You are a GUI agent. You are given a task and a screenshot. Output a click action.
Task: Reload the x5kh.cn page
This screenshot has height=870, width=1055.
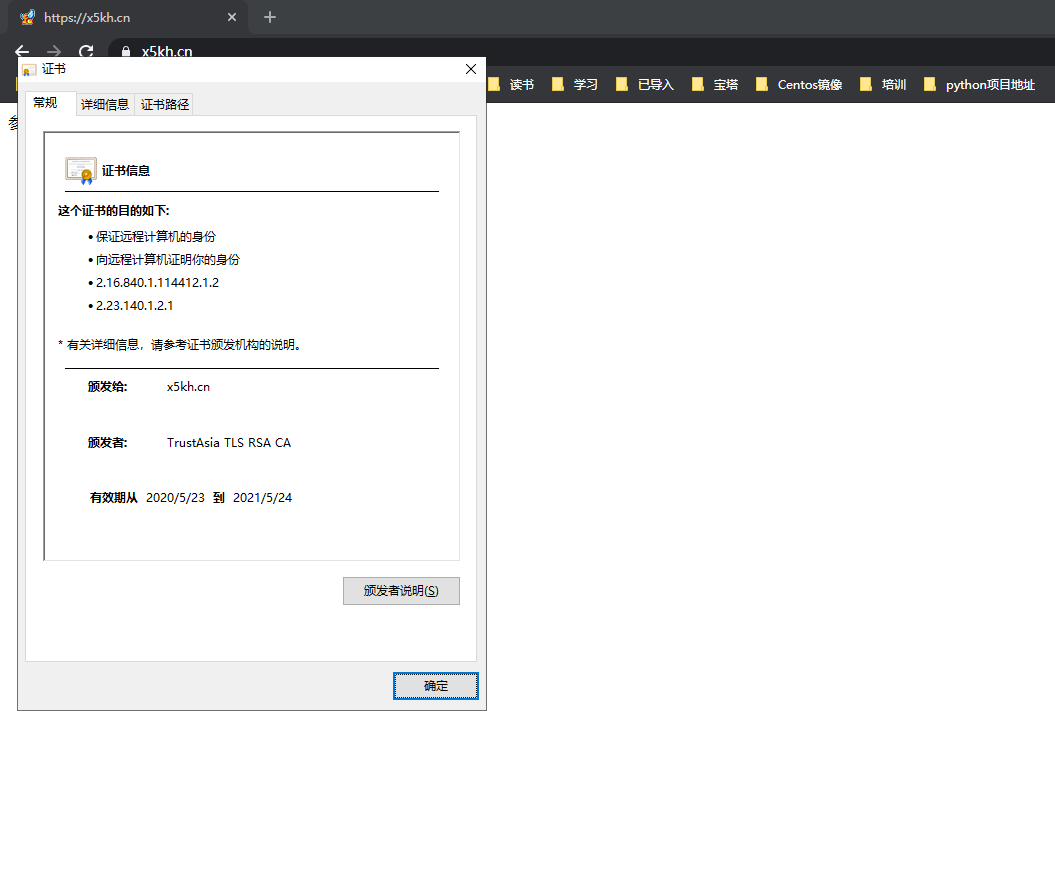tap(86, 51)
